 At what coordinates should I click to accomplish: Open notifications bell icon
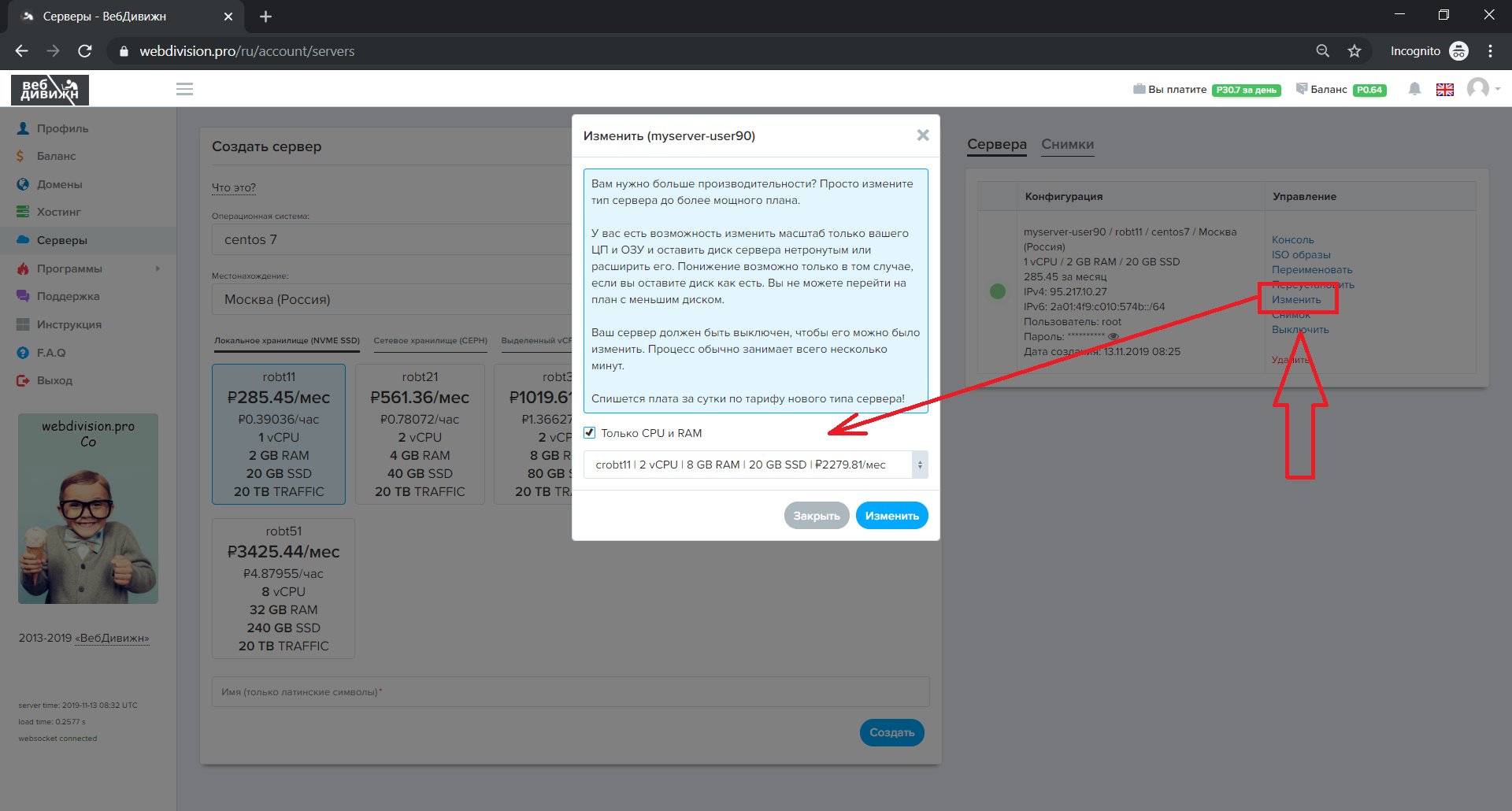(x=1414, y=89)
